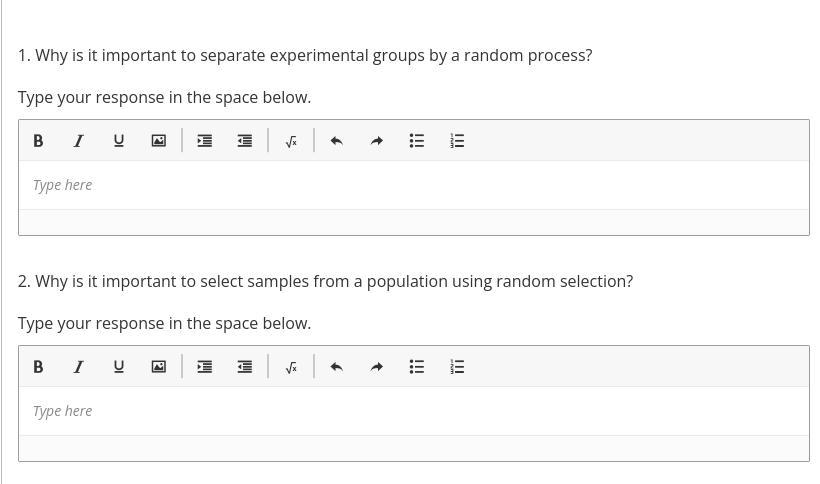Image resolution: width=820 pixels, height=484 pixels.
Task: Insert numbered list in question 1 editor
Action: point(457,141)
